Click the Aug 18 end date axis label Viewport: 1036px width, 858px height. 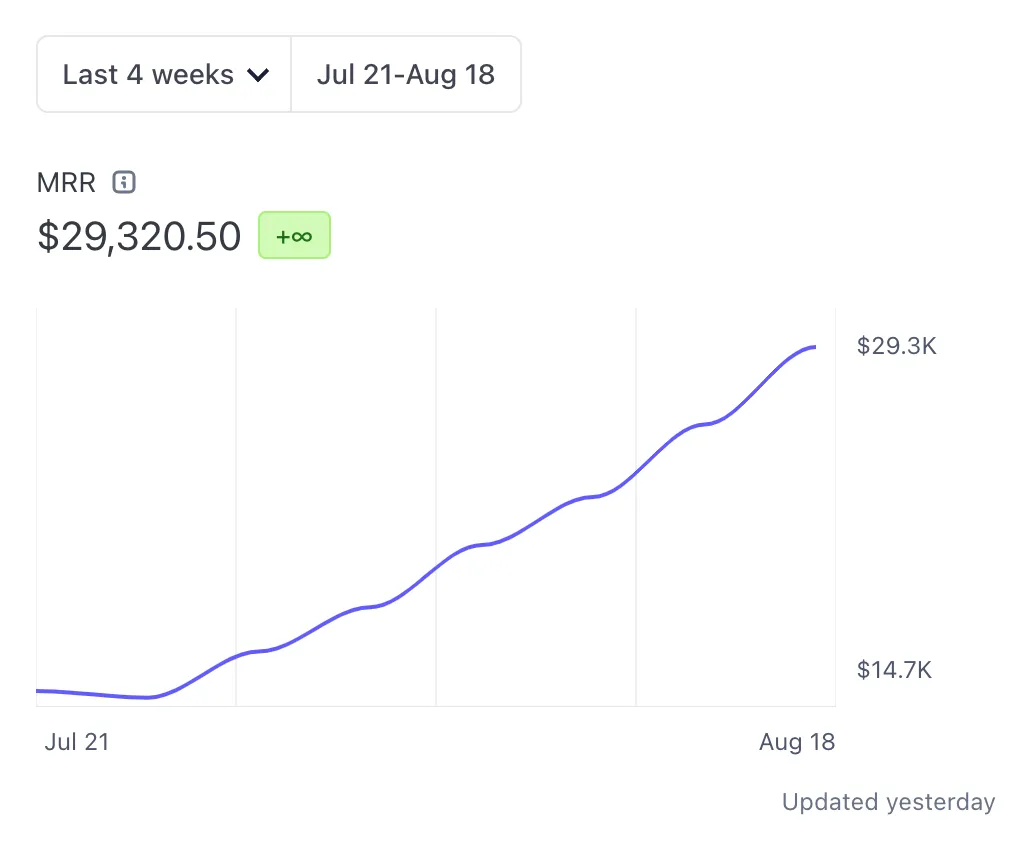click(x=796, y=742)
